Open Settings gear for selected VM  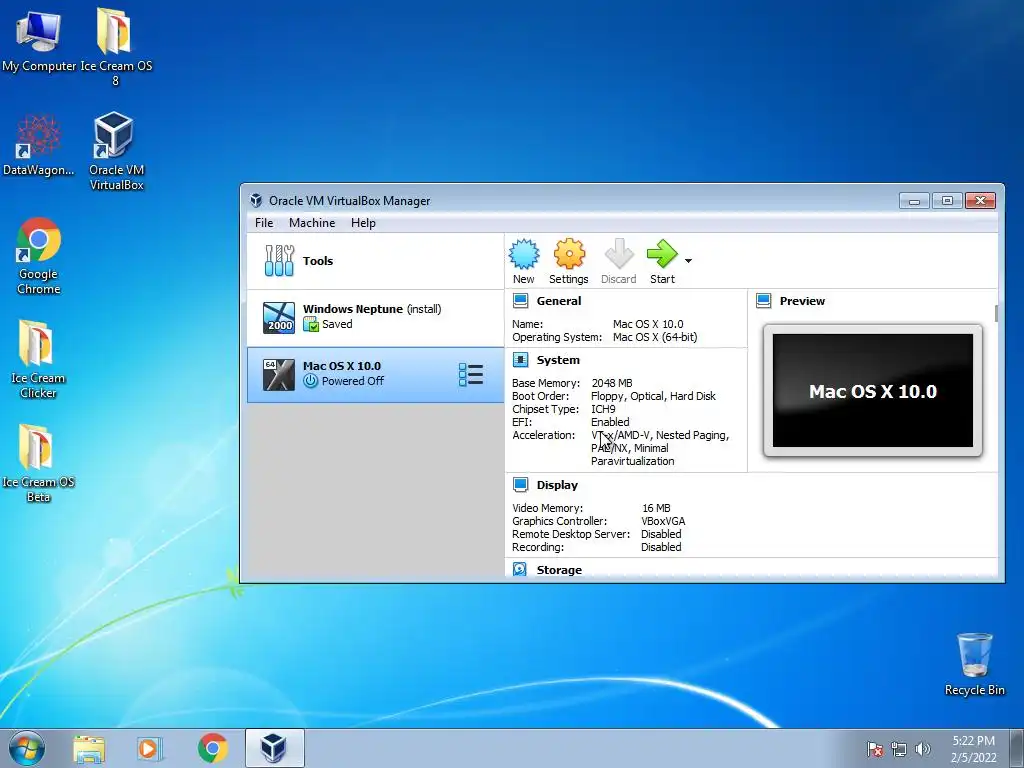point(569,255)
